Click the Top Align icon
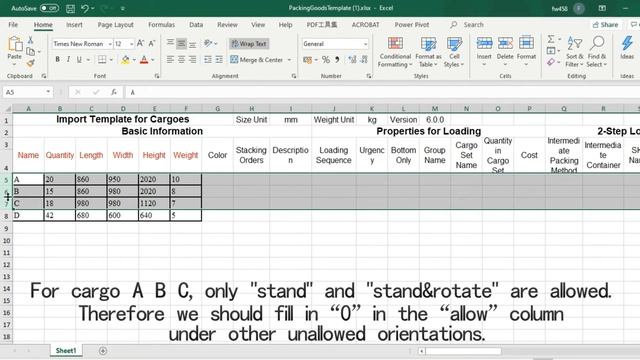This screenshot has height=360, width=640. point(170,43)
